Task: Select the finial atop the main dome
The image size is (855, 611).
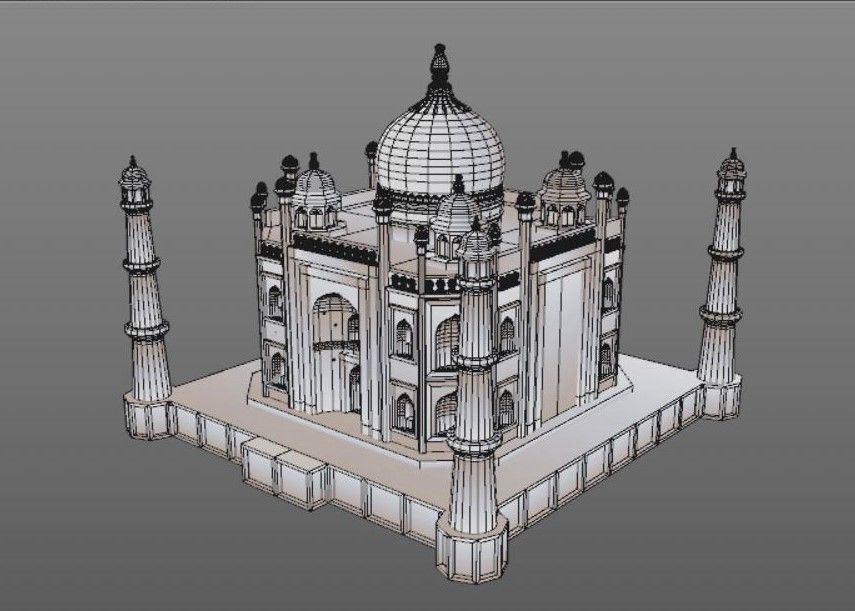Action: pyautogui.click(x=439, y=66)
